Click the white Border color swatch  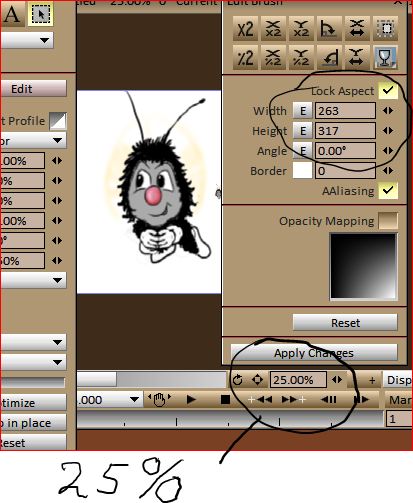(x=303, y=171)
